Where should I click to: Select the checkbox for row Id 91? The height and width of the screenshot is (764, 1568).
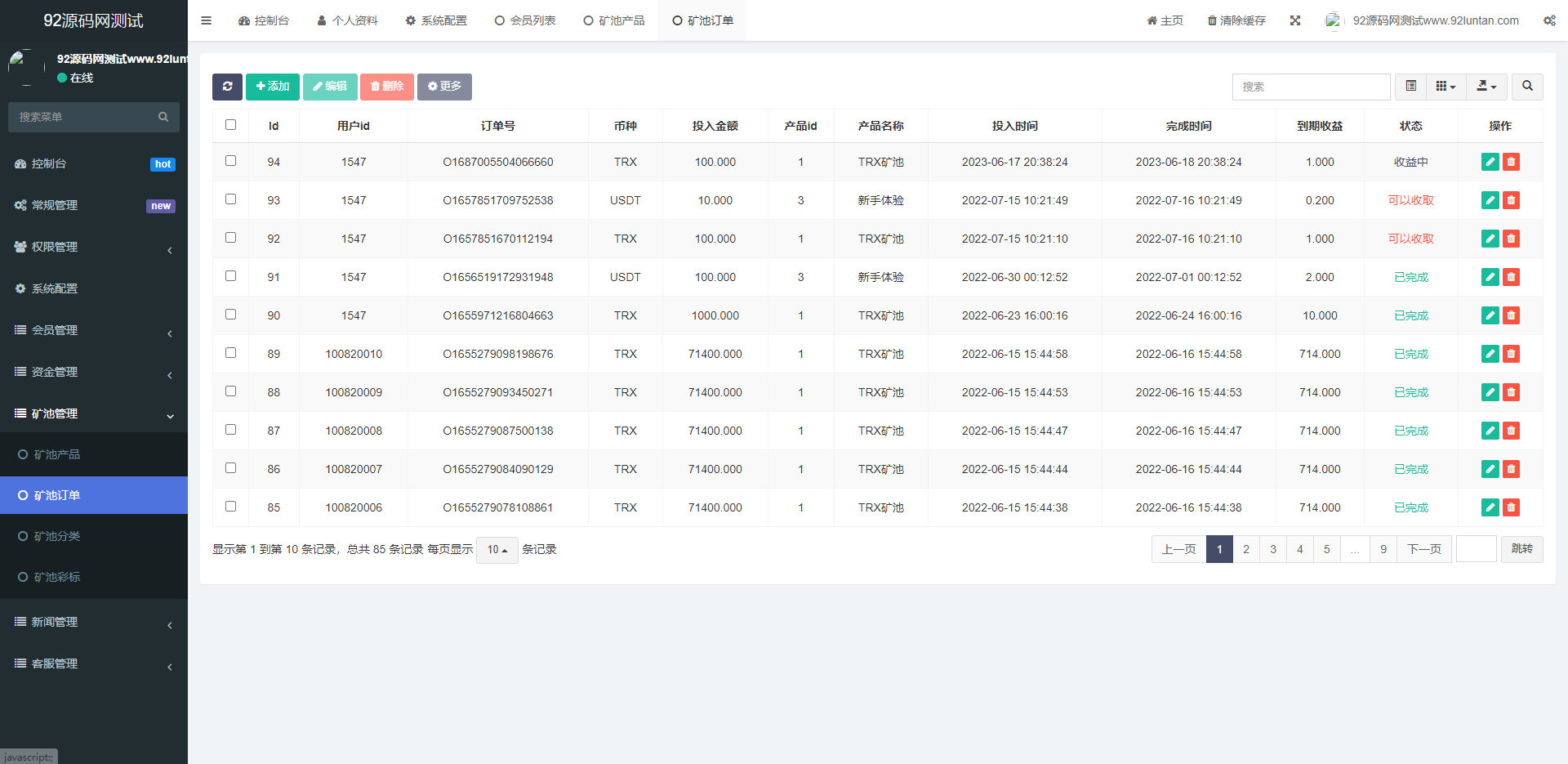click(x=230, y=276)
